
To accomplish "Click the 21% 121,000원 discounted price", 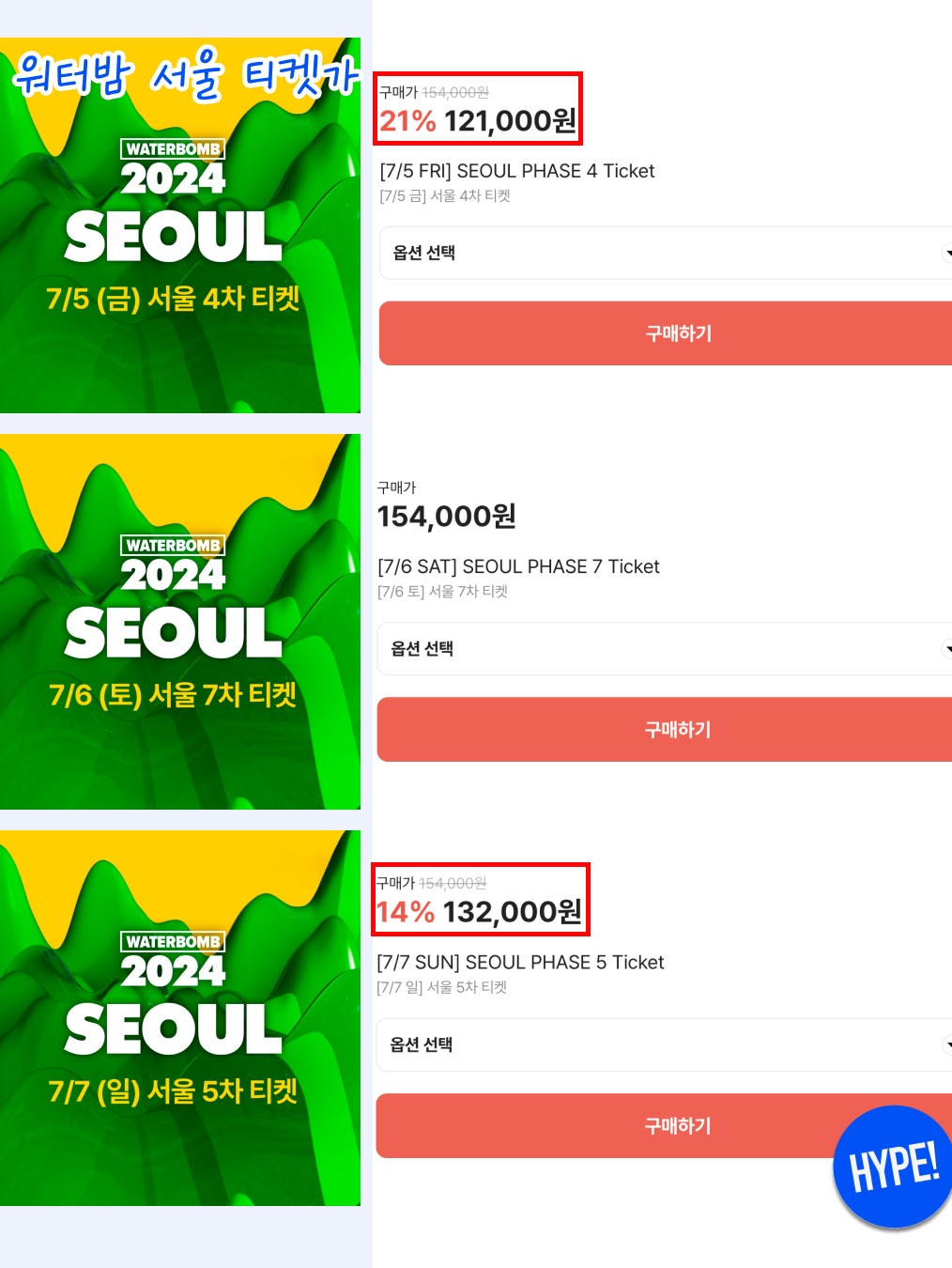I will (x=478, y=121).
